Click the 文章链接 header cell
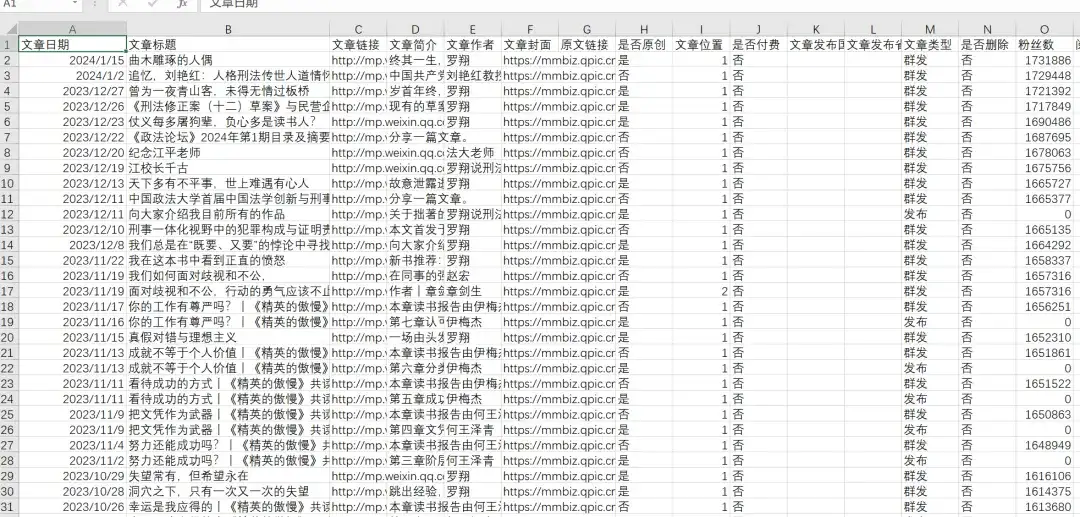The height and width of the screenshot is (517, 1080). click(x=358, y=45)
